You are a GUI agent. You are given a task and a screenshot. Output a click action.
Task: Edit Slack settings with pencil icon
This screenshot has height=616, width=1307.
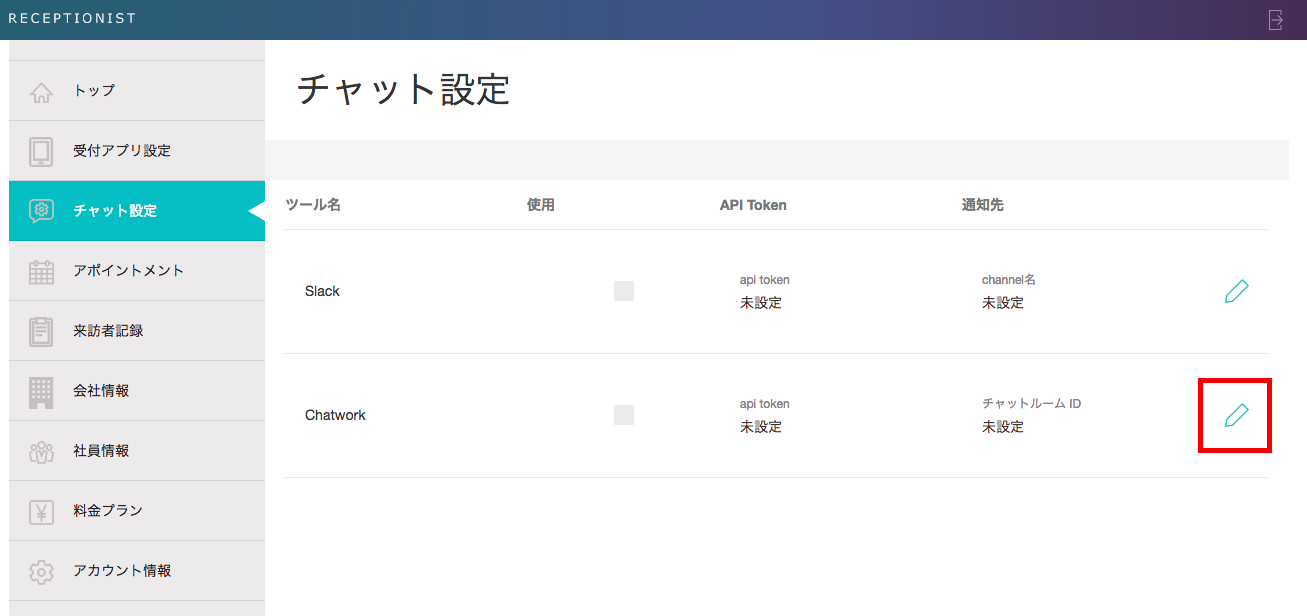click(1236, 292)
